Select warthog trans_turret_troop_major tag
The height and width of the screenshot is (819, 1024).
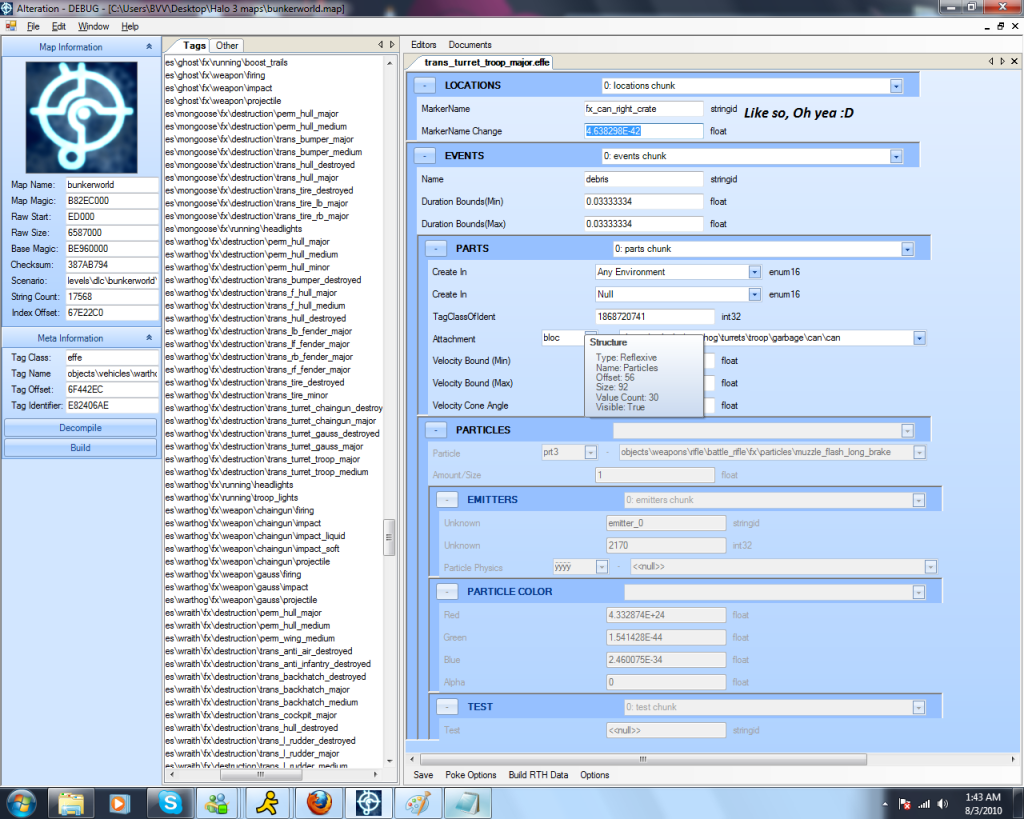pos(263,459)
